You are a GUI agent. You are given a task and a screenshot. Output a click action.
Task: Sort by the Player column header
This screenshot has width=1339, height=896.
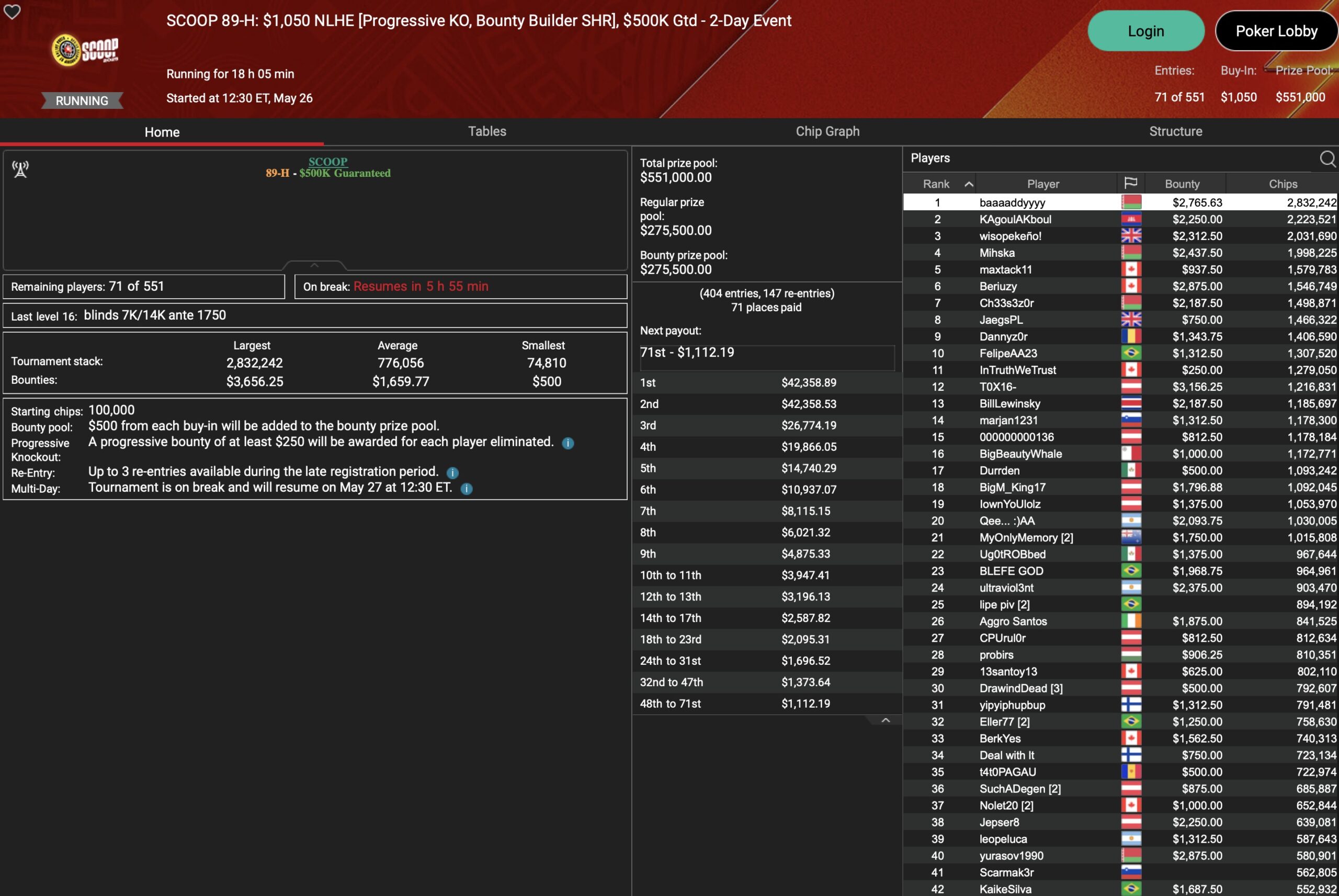pyautogui.click(x=1043, y=184)
